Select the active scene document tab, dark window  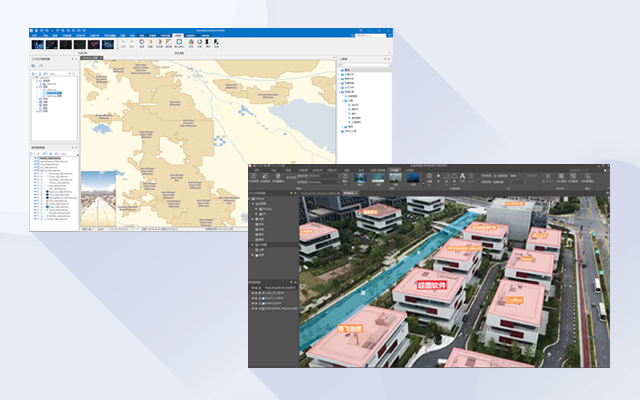tap(349, 193)
